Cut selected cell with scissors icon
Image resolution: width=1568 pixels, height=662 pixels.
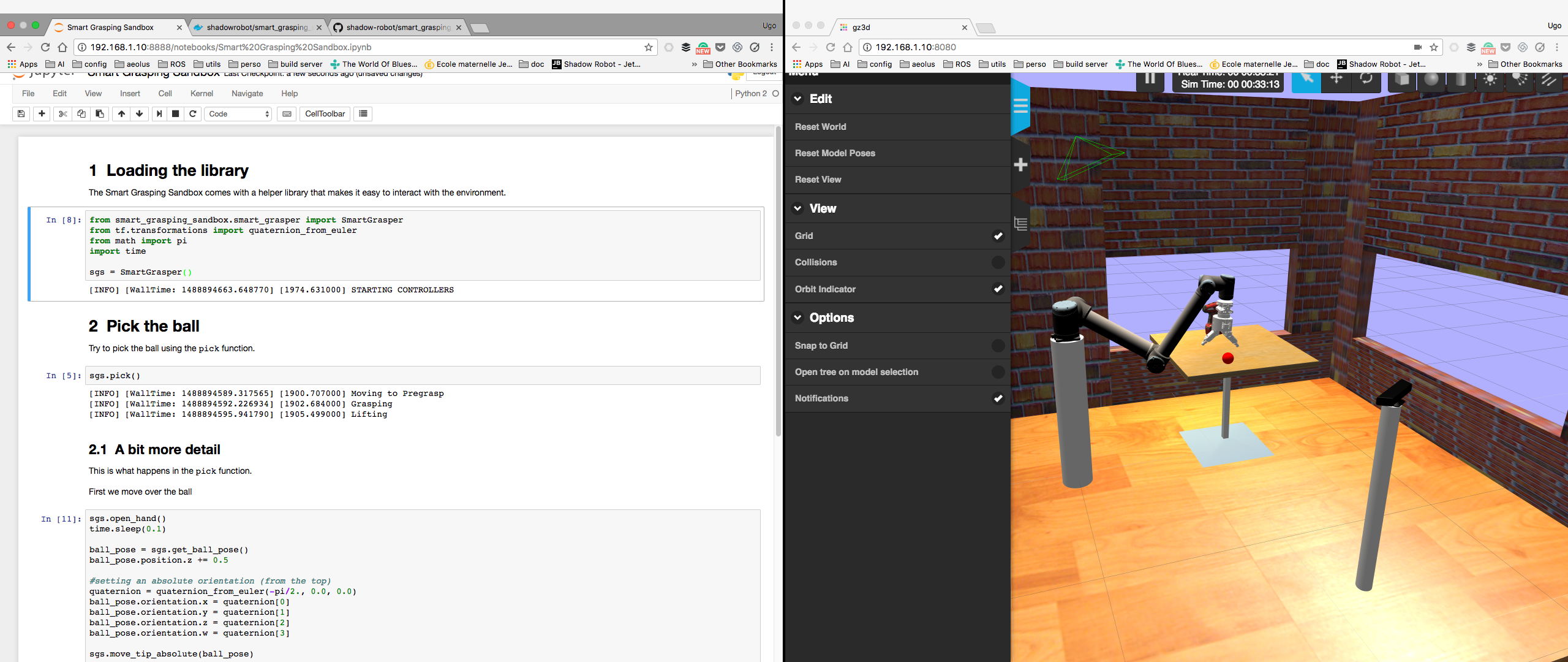coord(62,114)
